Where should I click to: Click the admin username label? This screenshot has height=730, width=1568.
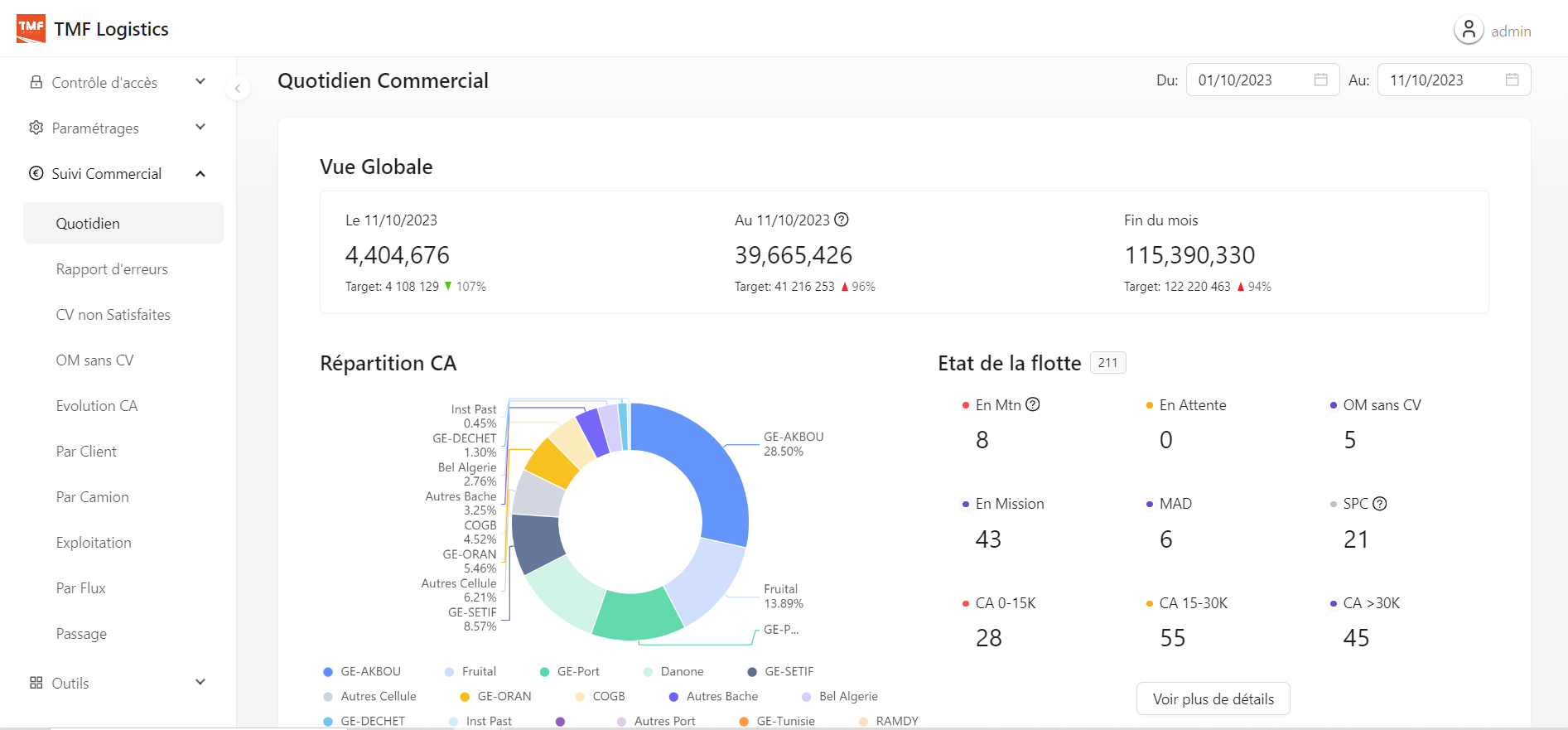tap(1512, 31)
